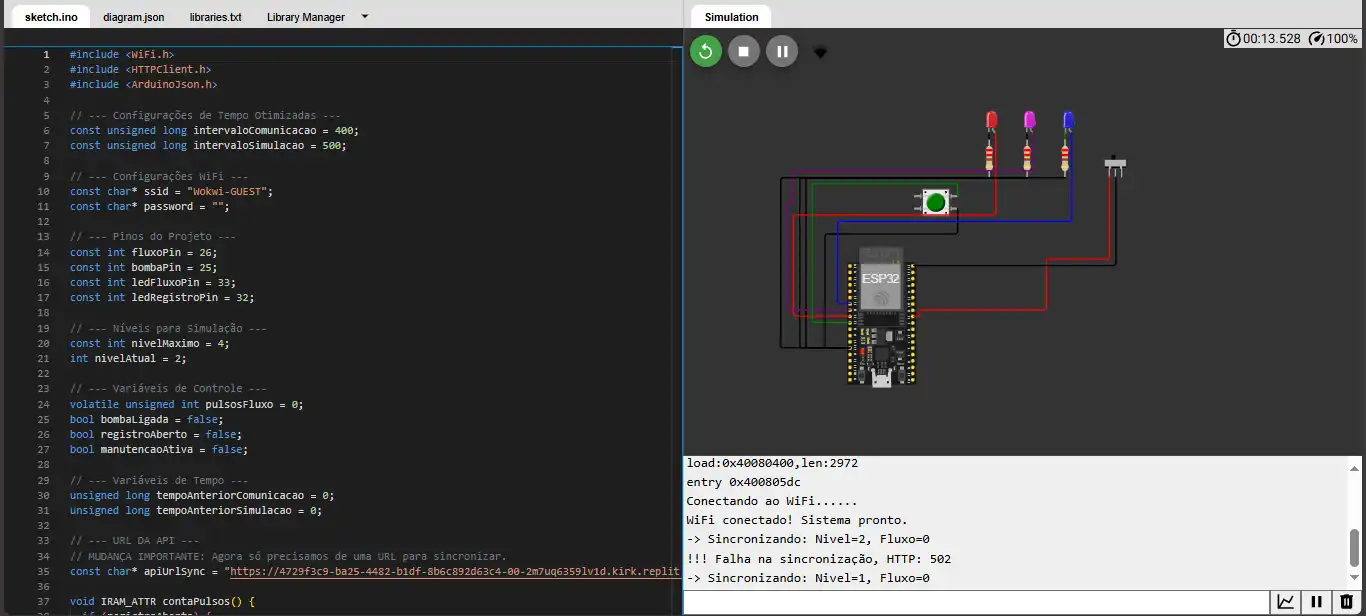Click the 'fluxoPin = 26' line
This screenshot has height=616, width=1366.
[143, 252]
